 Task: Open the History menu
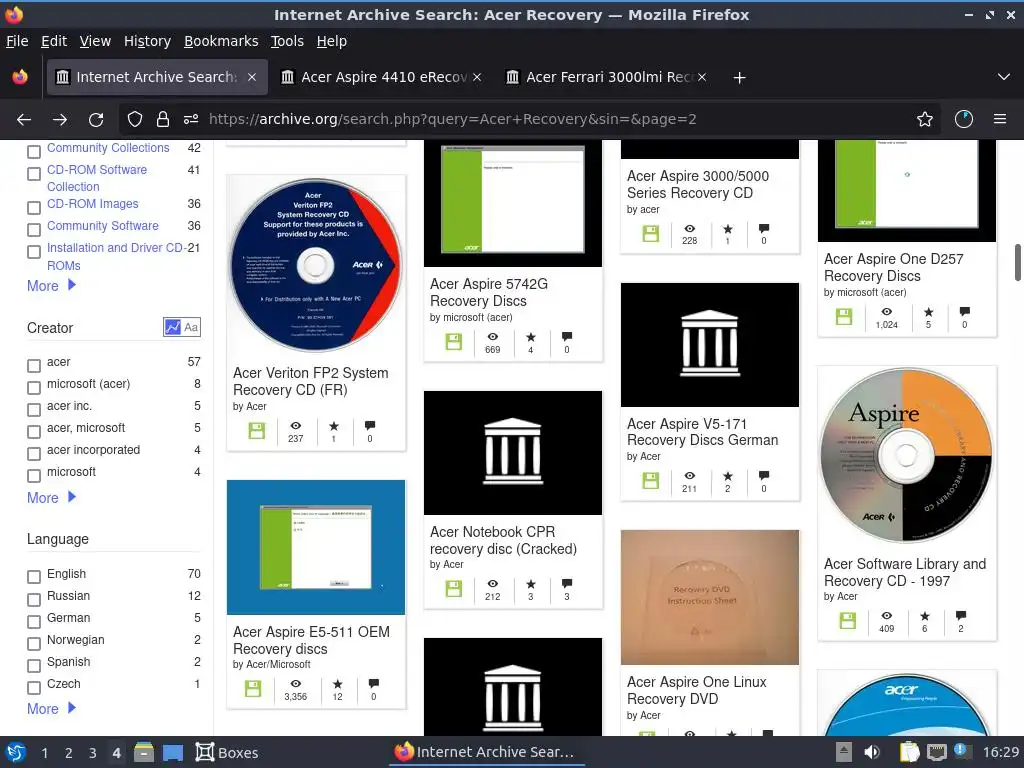click(x=147, y=41)
